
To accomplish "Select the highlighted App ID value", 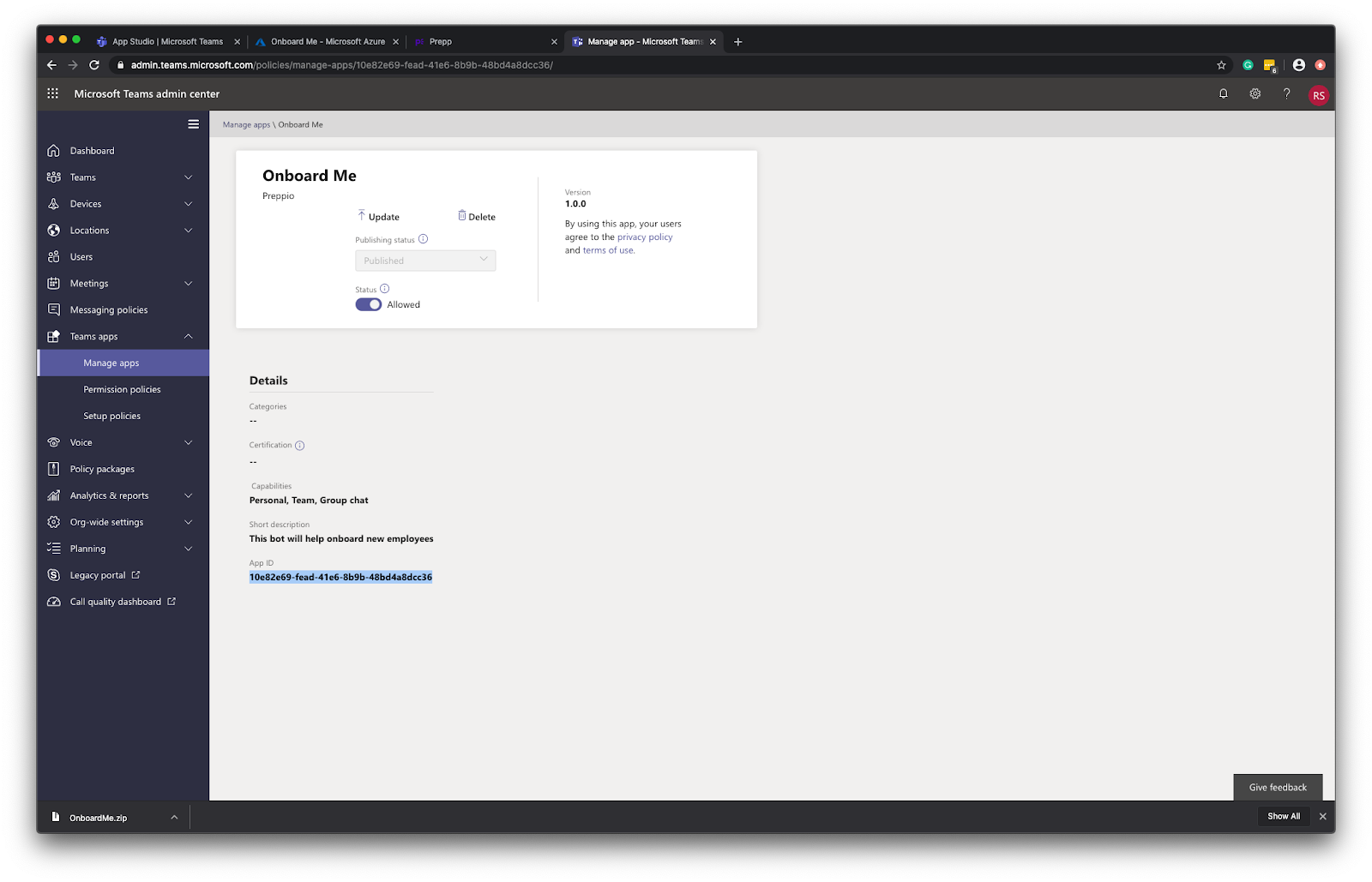I will pyautogui.click(x=340, y=578).
